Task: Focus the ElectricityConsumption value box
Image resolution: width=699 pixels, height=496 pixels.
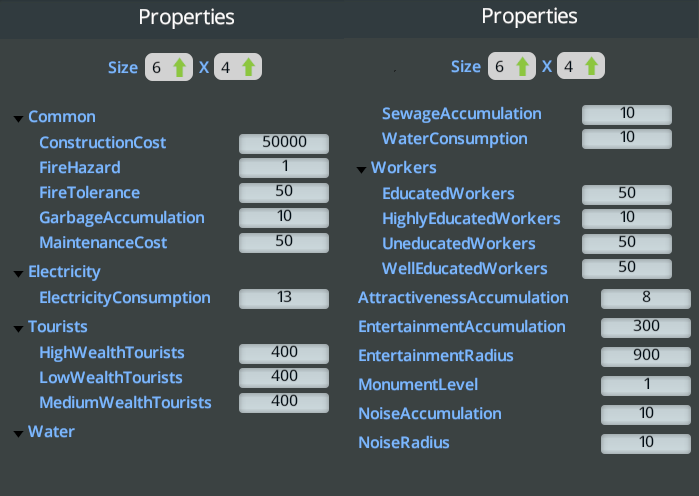Action: (x=284, y=298)
